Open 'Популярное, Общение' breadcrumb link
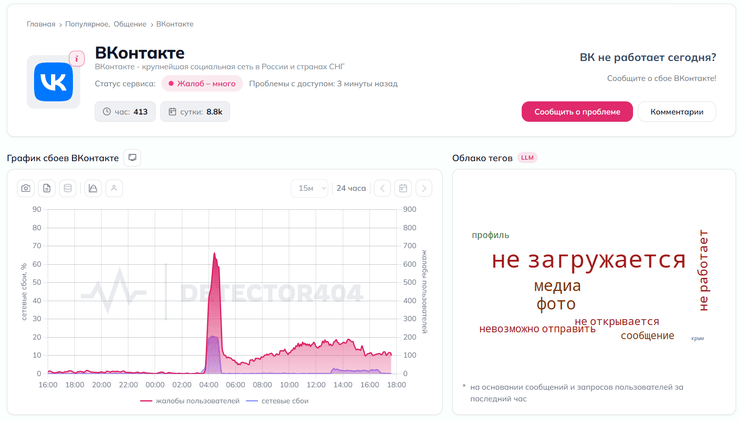This screenshot has height=422, width=740. tap(106, 24)
